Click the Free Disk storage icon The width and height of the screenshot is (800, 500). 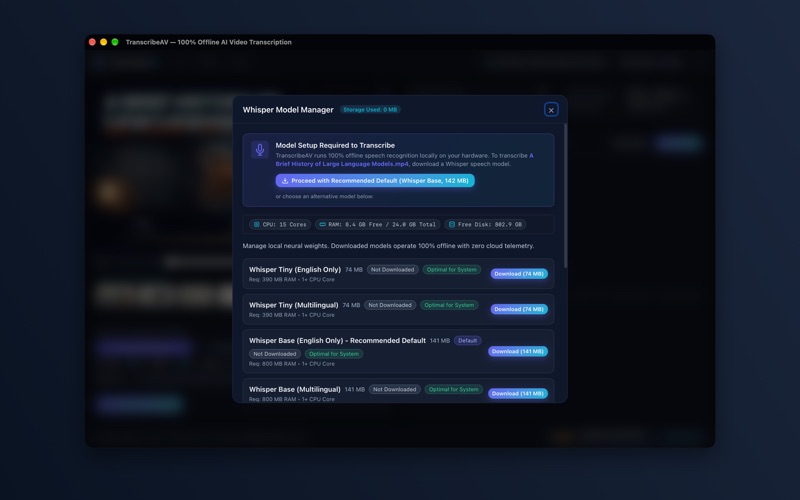452,224
